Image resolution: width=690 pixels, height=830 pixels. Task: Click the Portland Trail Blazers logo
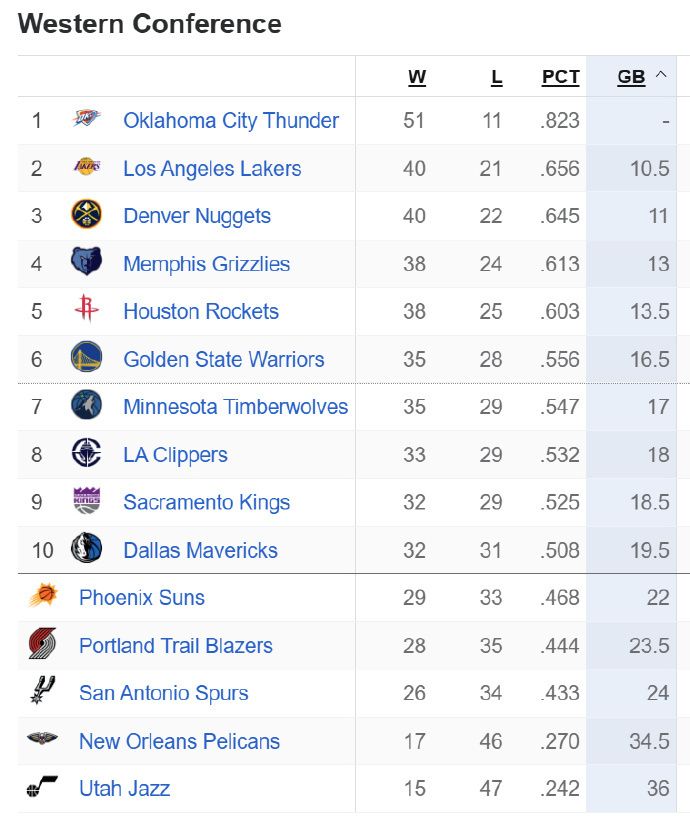[43, 645]
